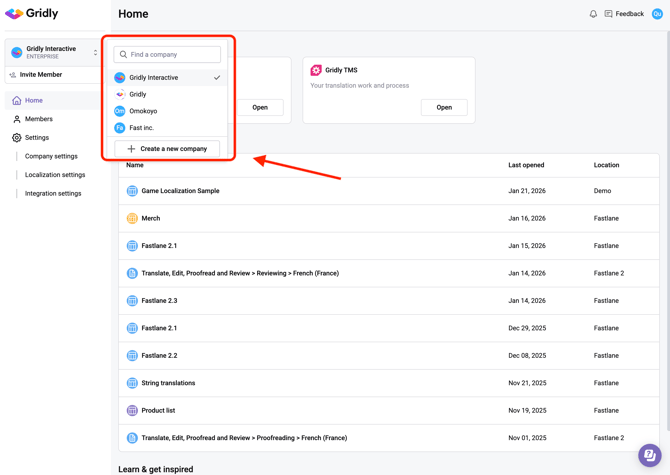
Task: Switch to the Fast inc. company
Action: [x=141, y=128]
